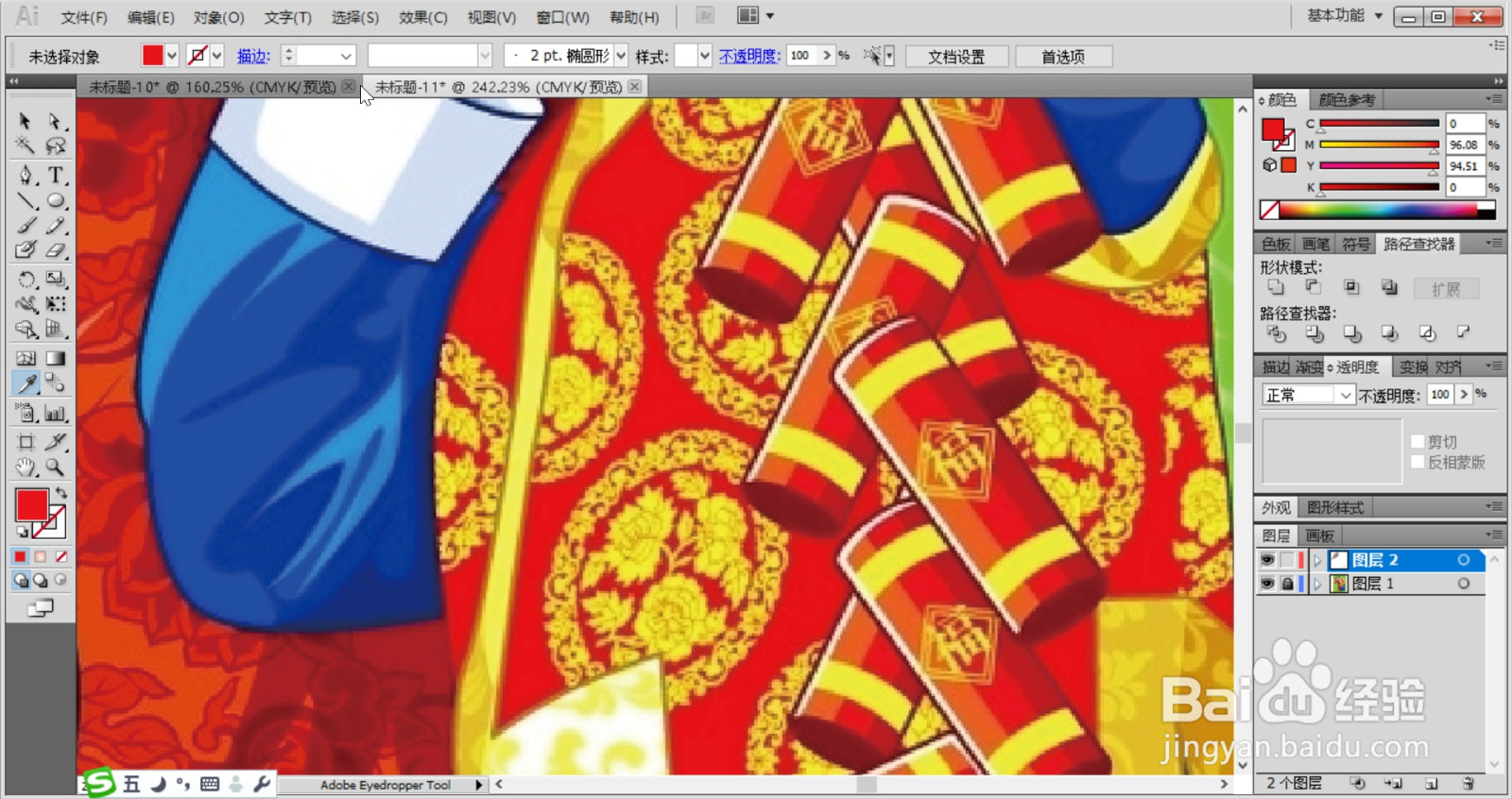The height and width of the screenshot is (799, 1512).
Task: Select the Pen tool
Action: [26, 175]
